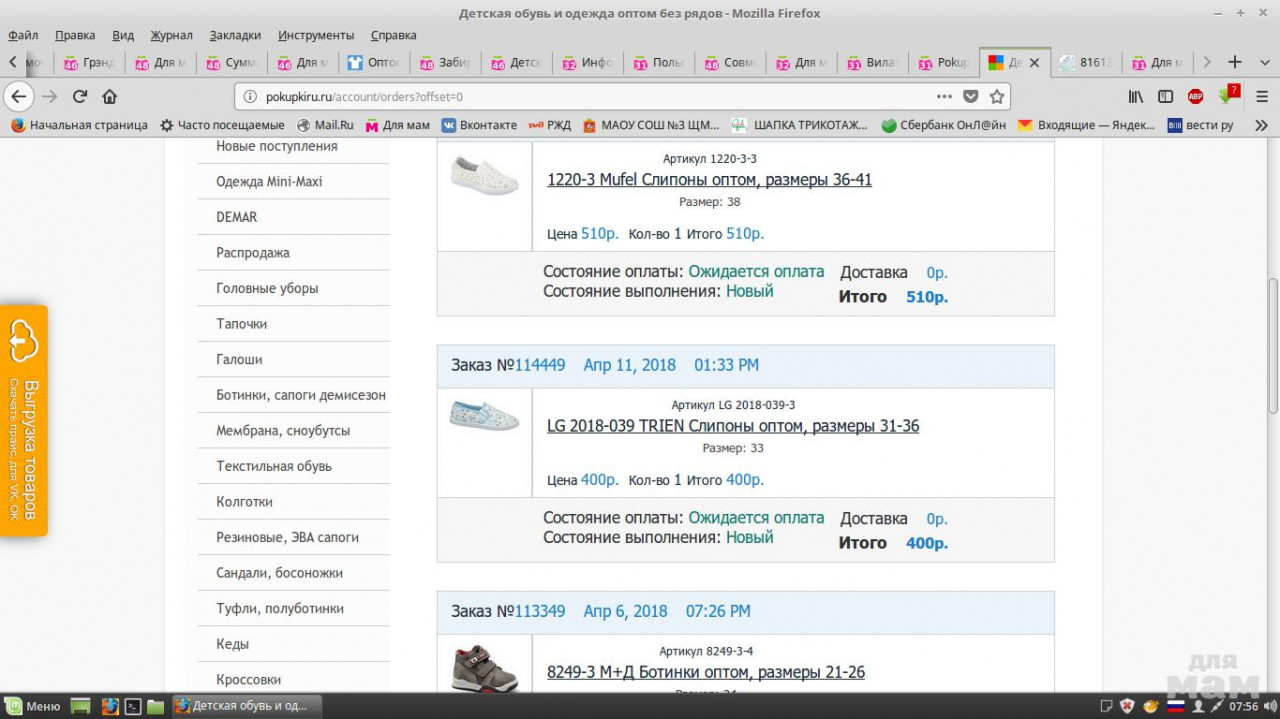Toggle the Firefox sidebar view icon
This screenshot has width=1280, height=719.
click(1165, 97)
